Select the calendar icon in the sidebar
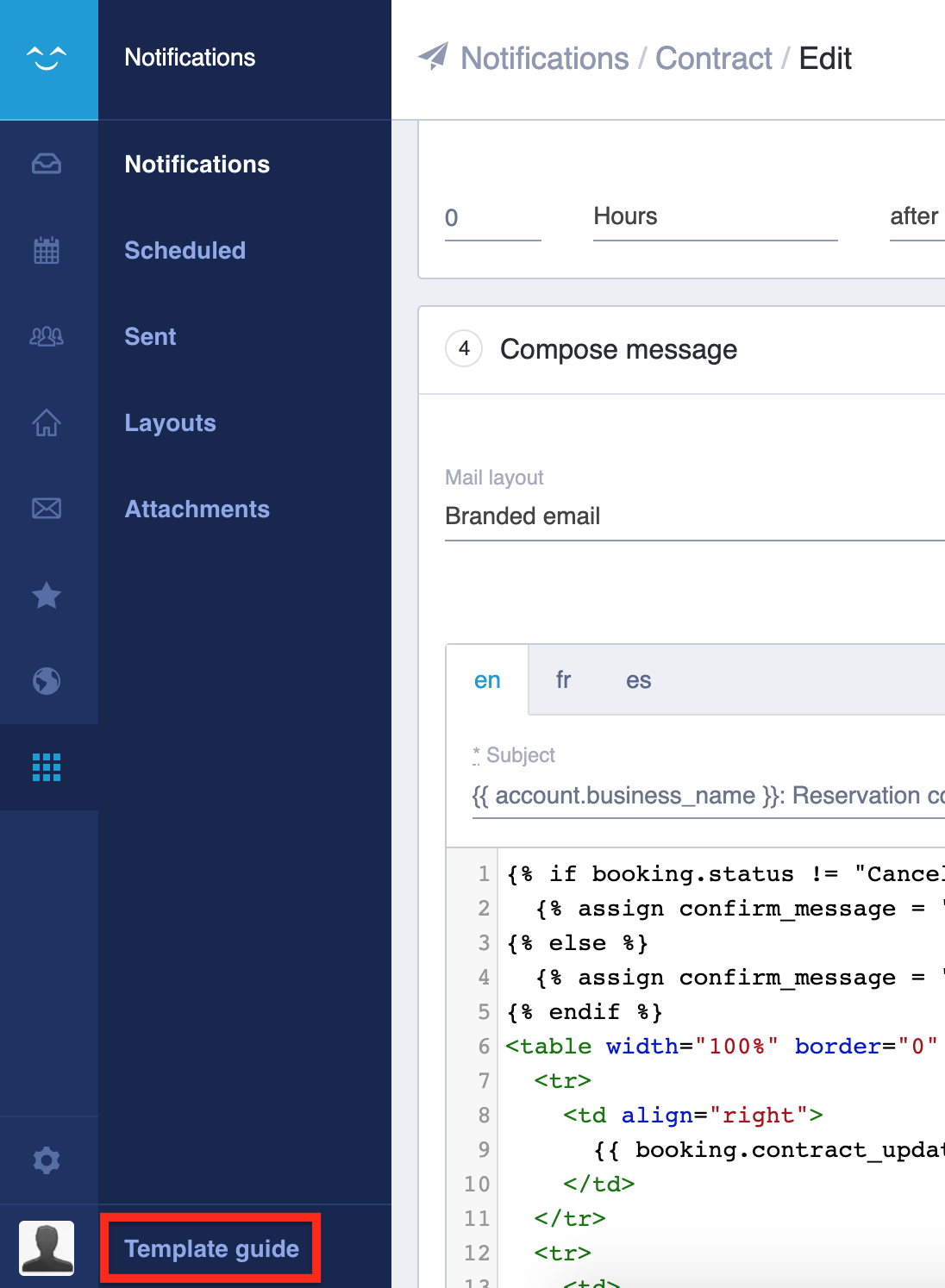This screenshot has width=945, height=1288. [x=47, y=250]
